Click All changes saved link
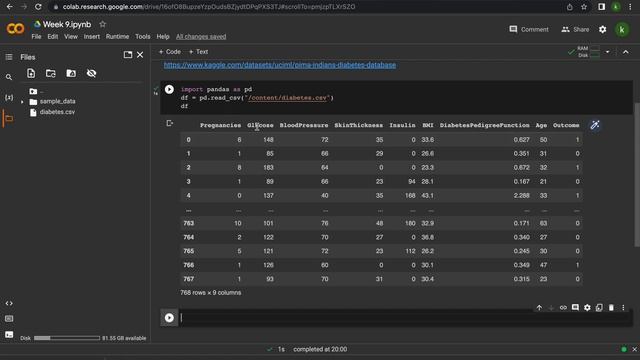 click(201, 37)
